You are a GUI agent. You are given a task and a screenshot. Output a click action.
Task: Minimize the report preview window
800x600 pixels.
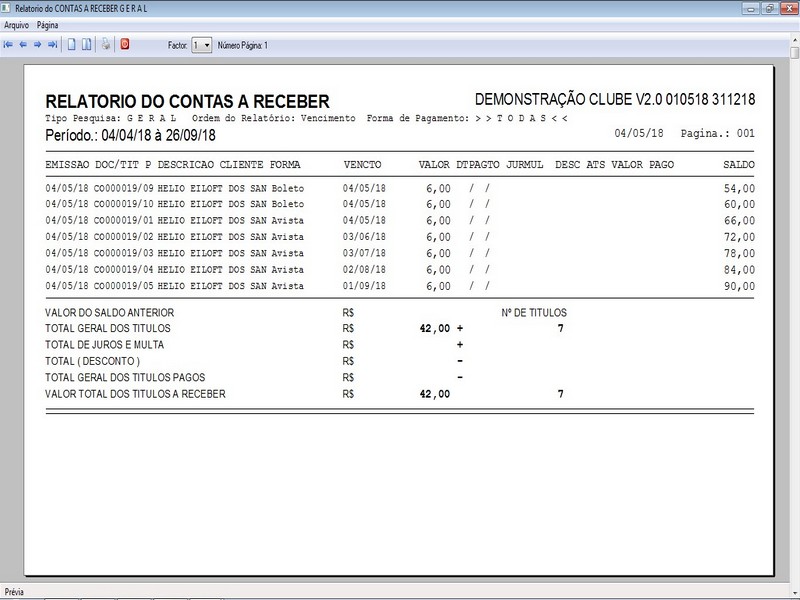pos(751,8)
